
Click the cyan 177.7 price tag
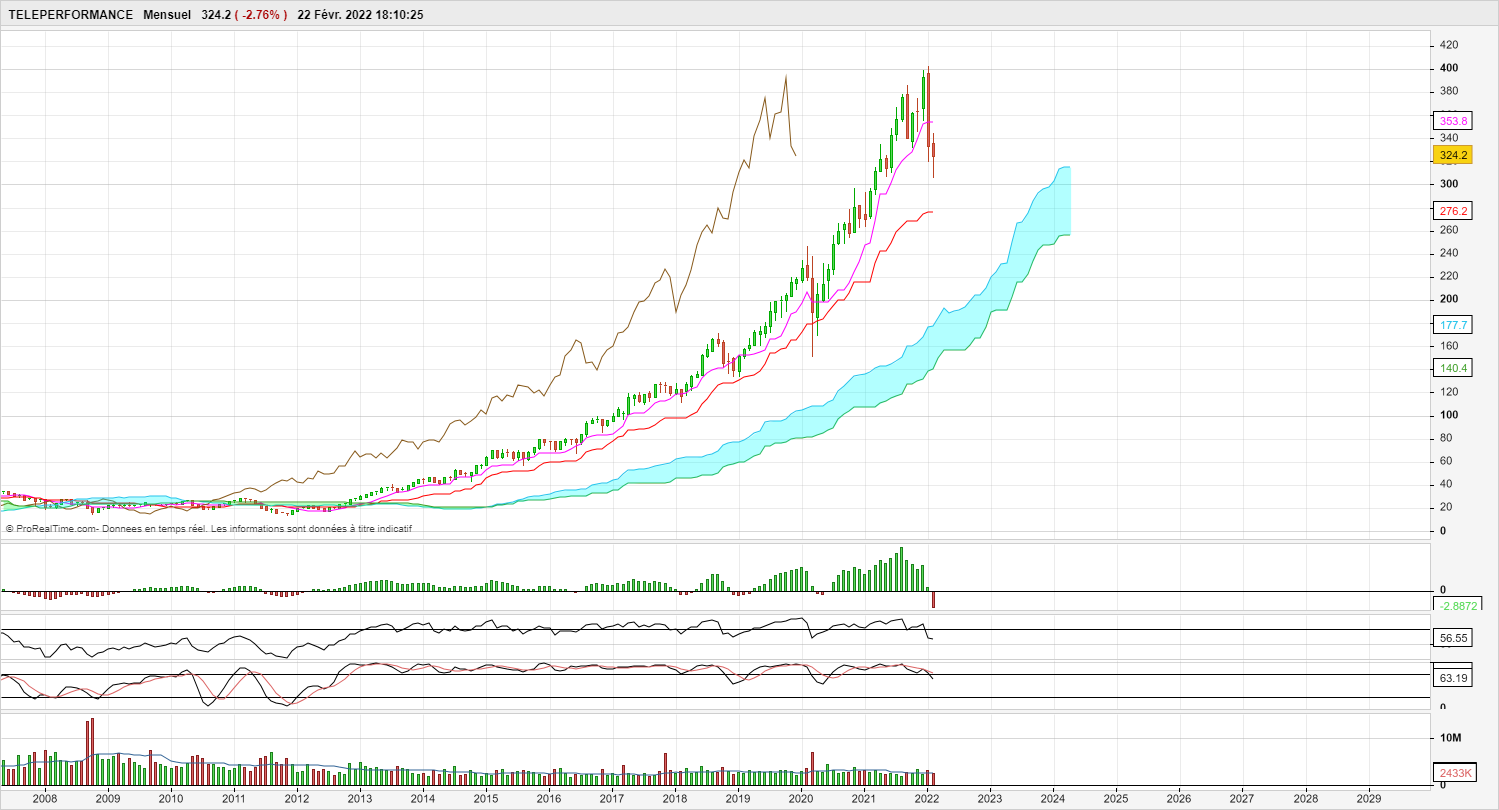1453,325
